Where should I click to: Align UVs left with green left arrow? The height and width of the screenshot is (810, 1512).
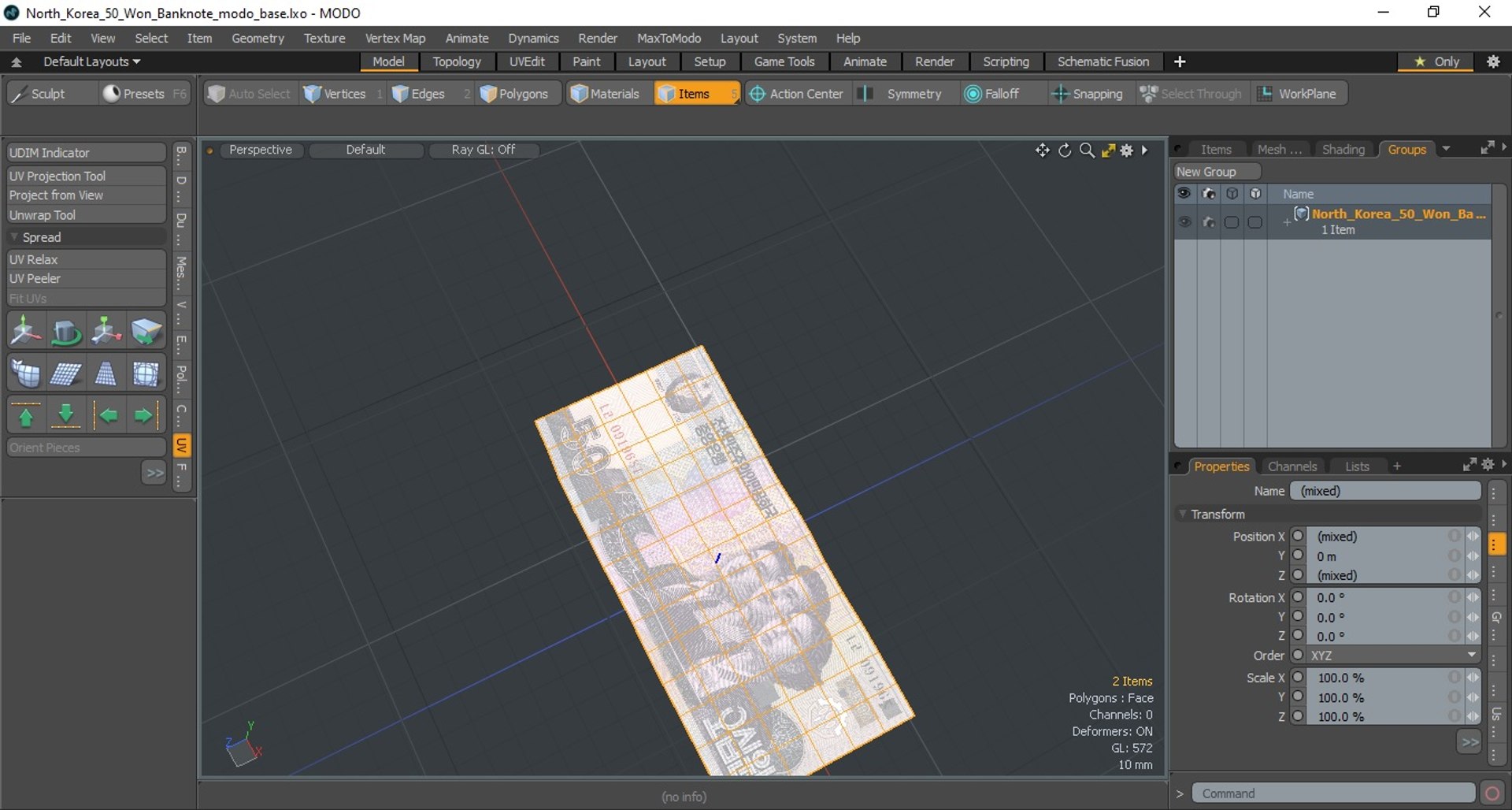108,415
